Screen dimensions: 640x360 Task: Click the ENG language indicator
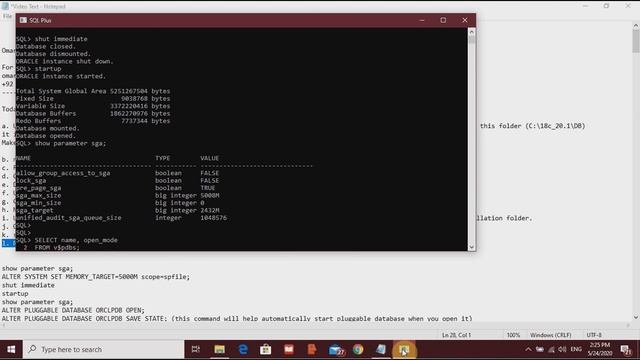pyautogui.click(x=576, y=349)
